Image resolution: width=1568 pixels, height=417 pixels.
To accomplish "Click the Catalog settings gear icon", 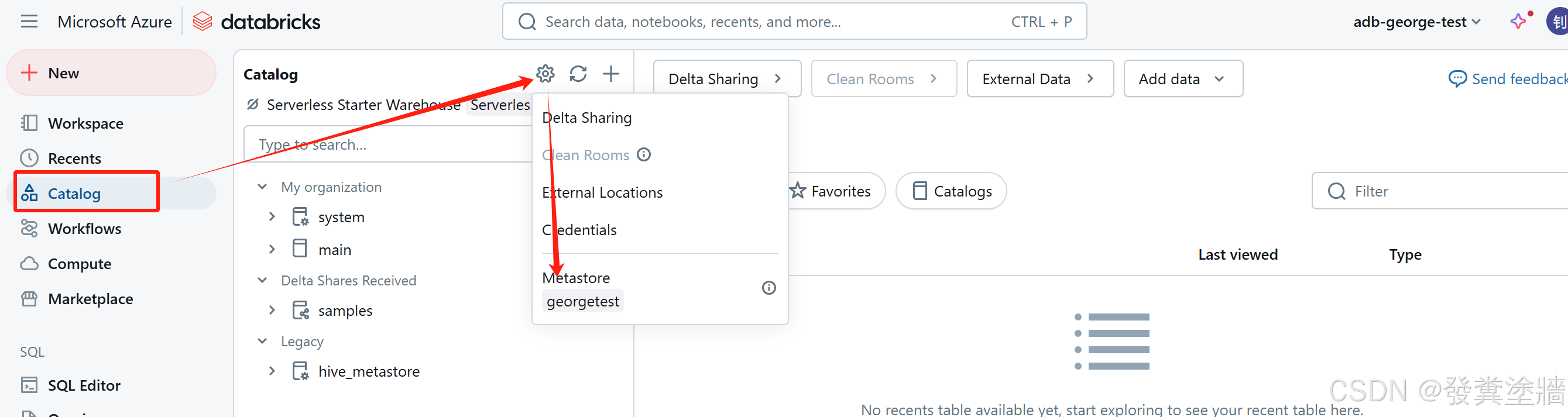I will click(545, 74).
